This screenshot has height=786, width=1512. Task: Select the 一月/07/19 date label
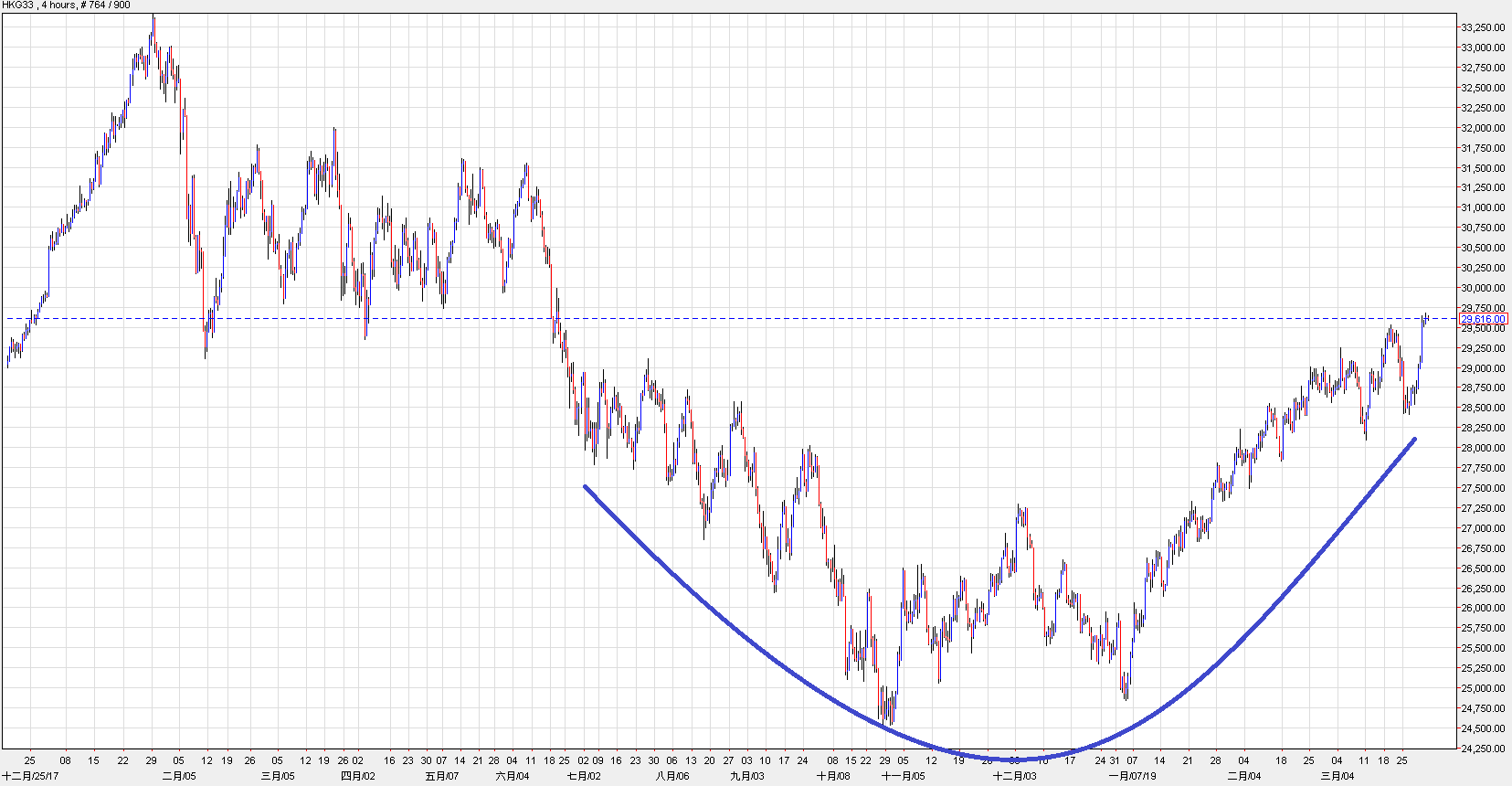[1132, 776]
